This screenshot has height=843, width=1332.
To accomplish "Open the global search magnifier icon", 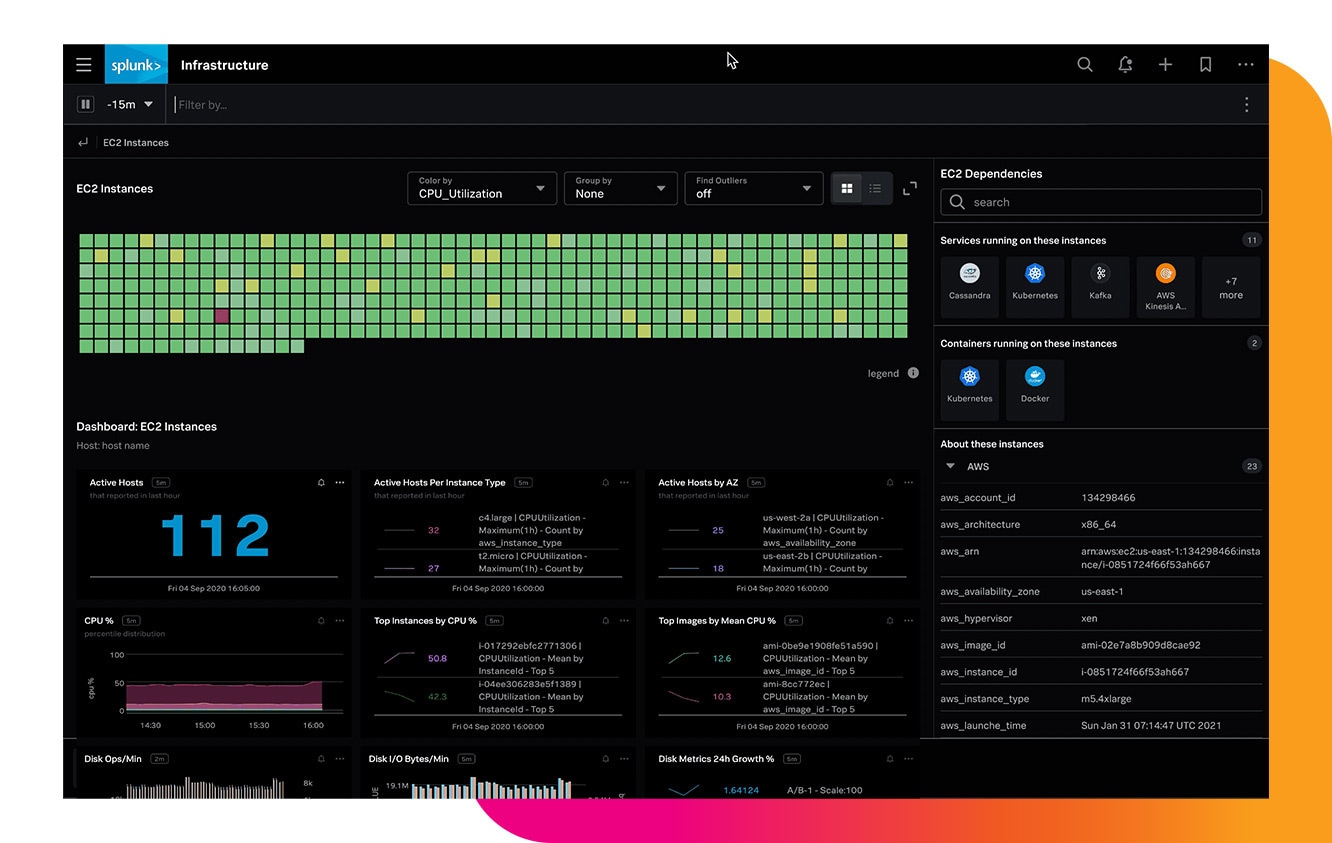I will coord(1085,64).
